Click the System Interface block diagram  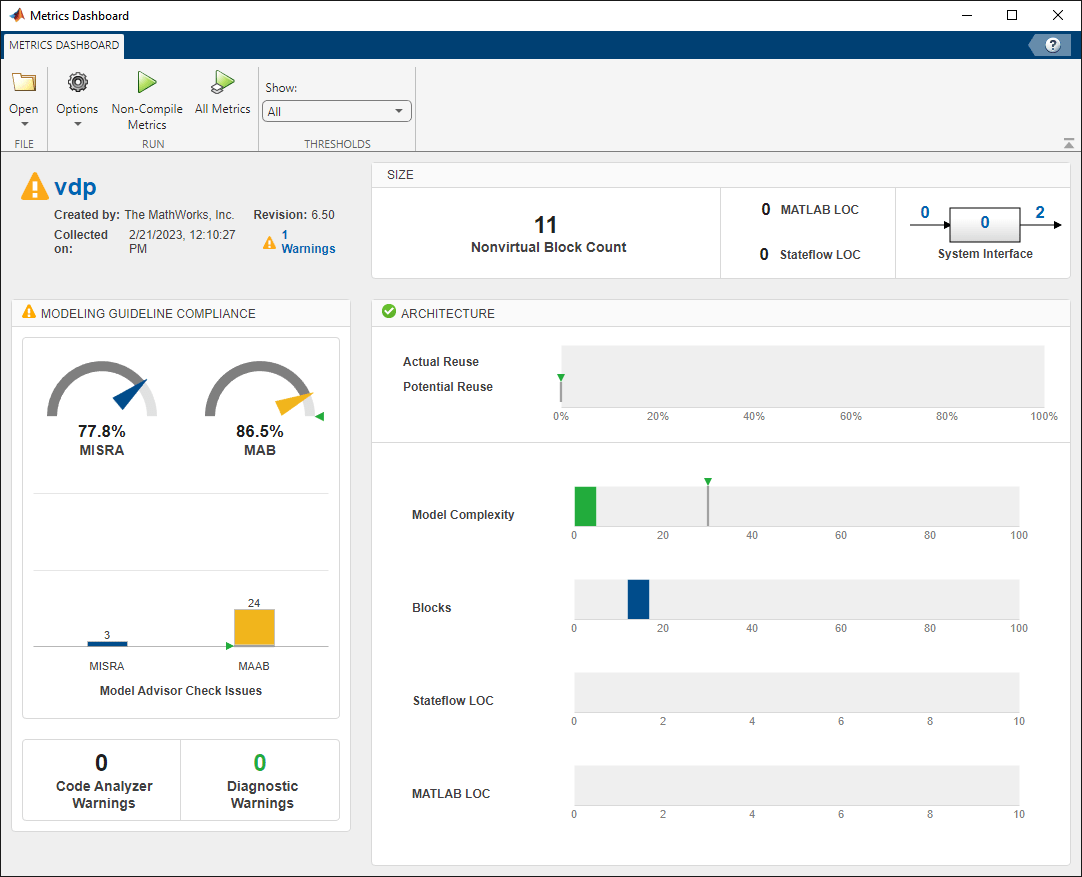point(984,223)
